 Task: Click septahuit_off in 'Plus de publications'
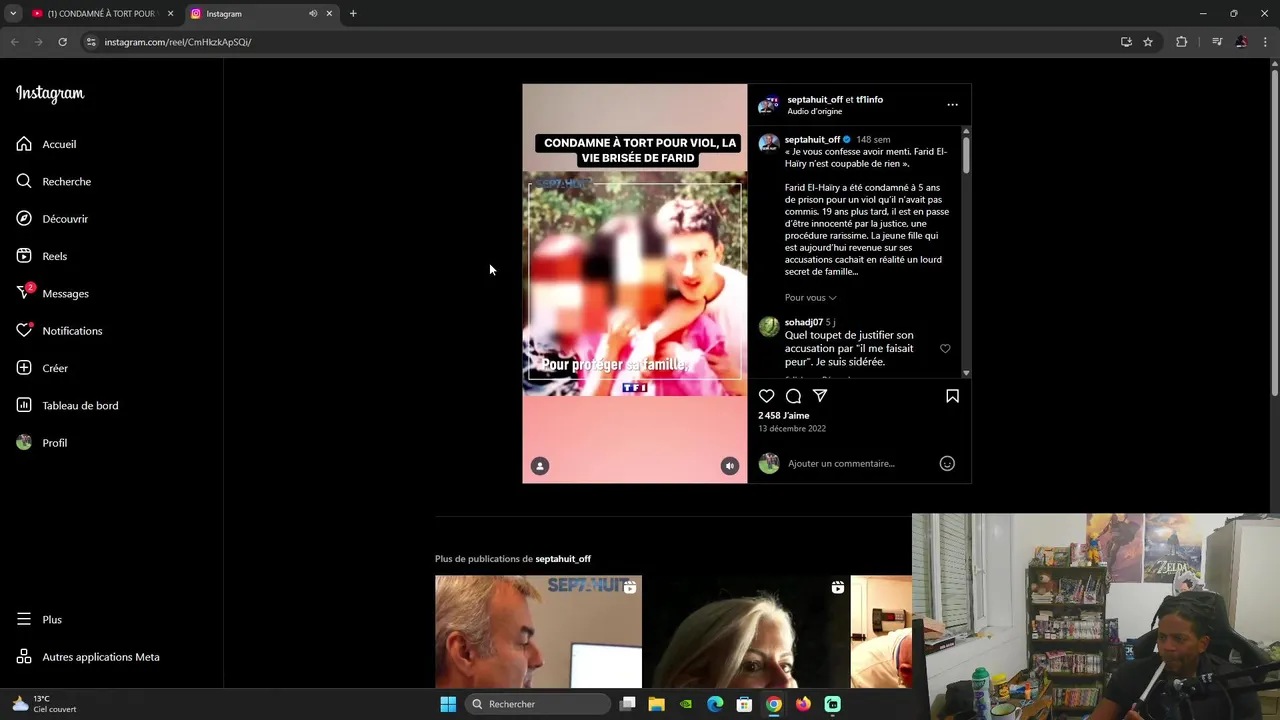[x=563, y=559]
